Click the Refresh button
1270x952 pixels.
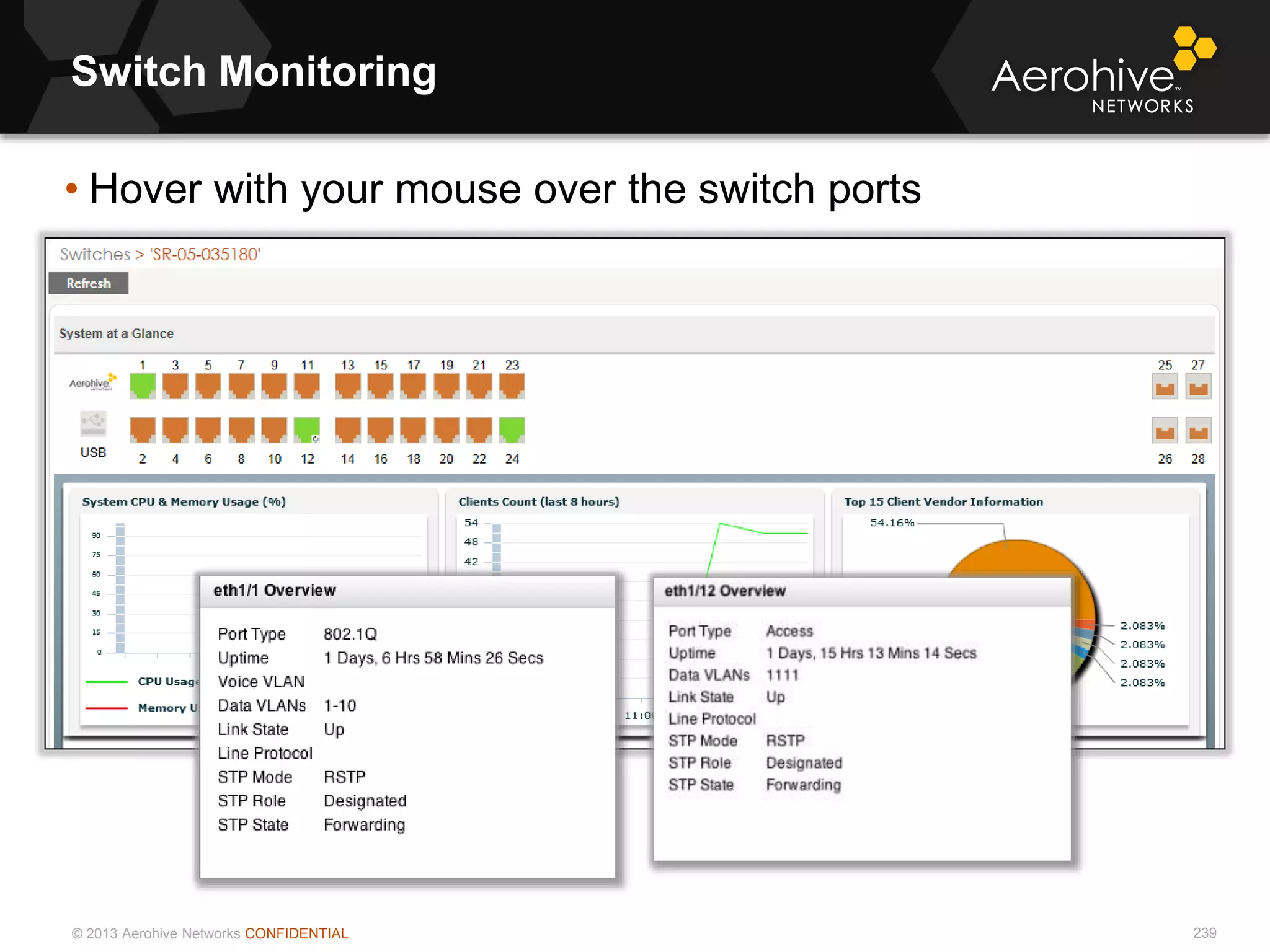tap(88, 283)
